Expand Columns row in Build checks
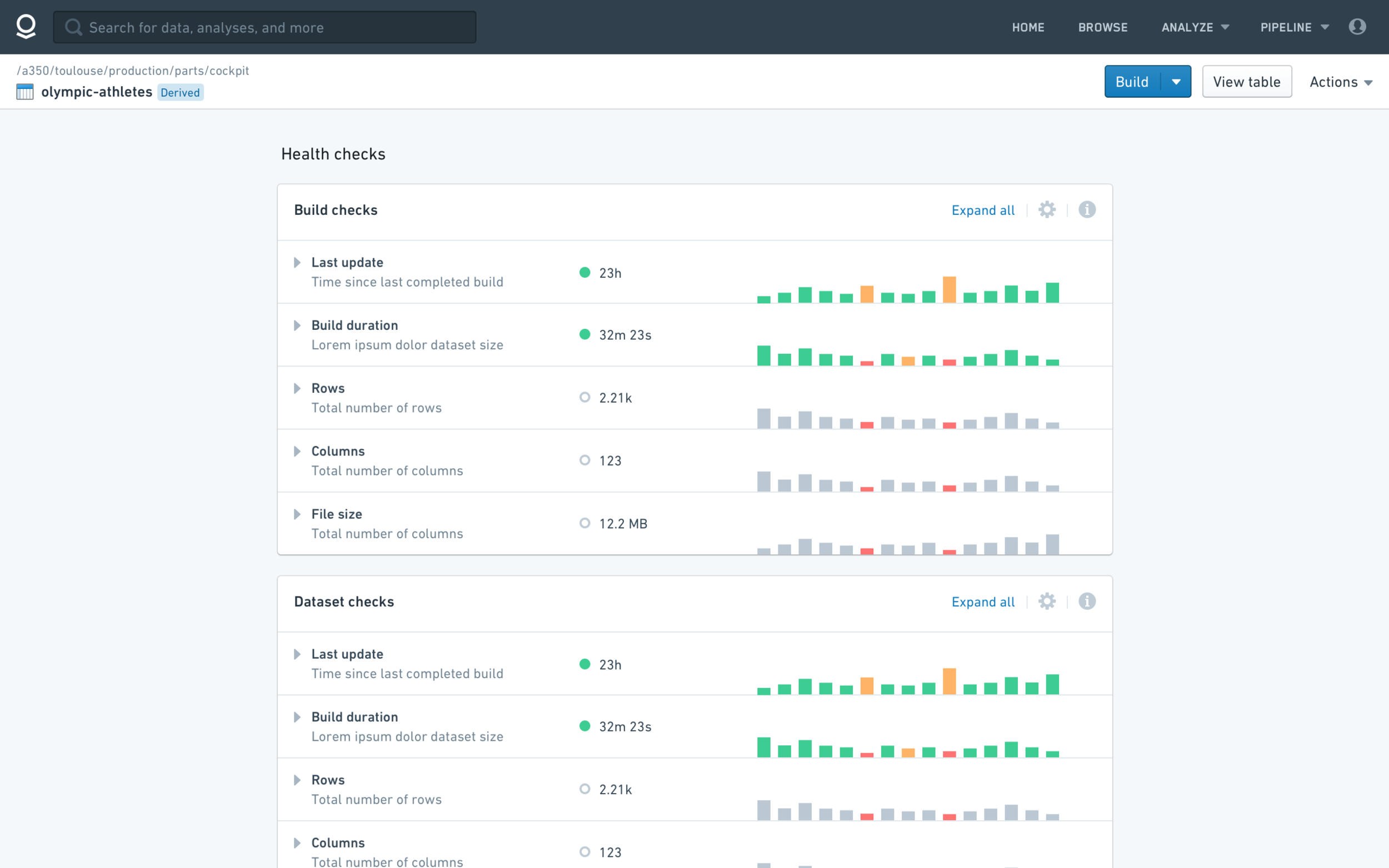The height and width of the screenshot is (868, 1389). [297, 451]
